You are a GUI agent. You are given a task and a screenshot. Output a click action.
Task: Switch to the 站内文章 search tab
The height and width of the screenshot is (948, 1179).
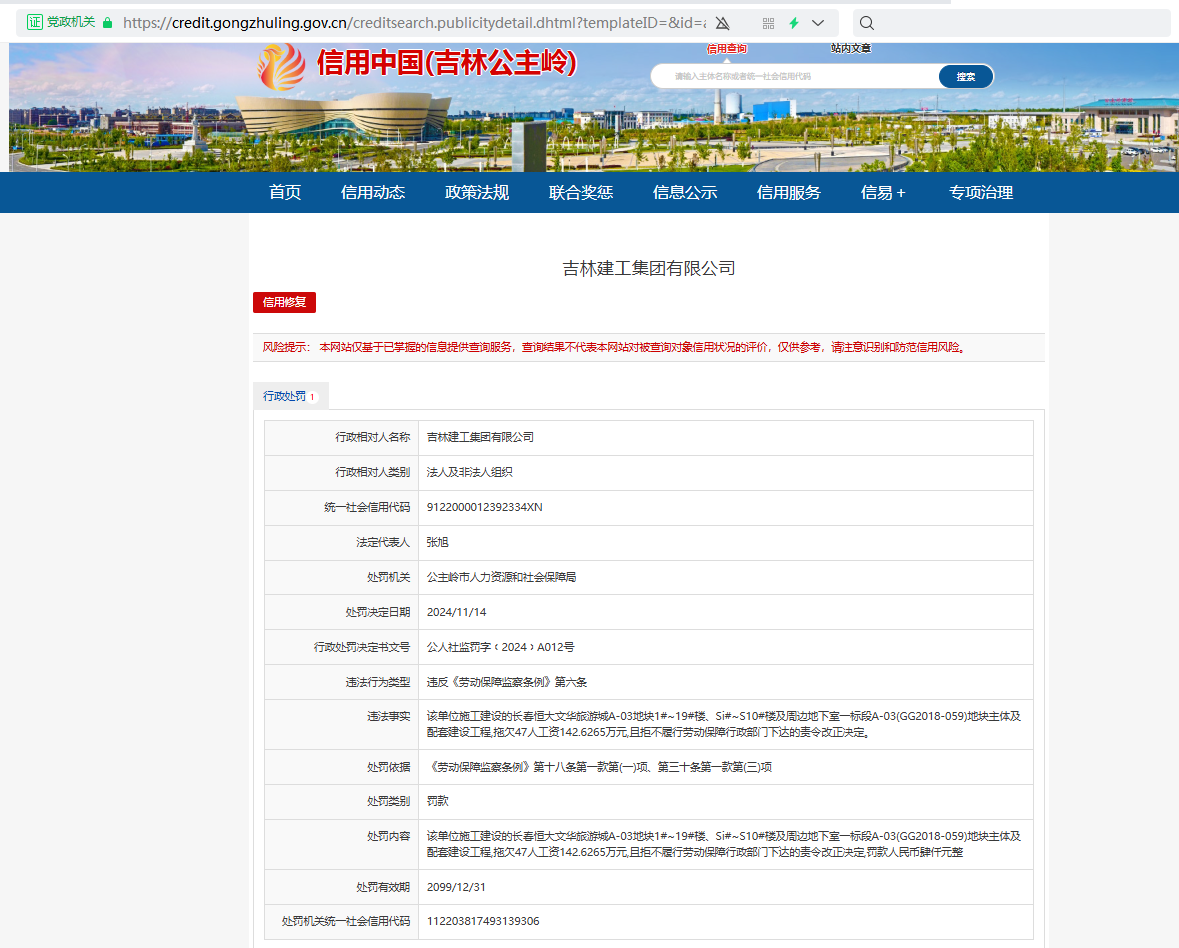pos(850,48)
